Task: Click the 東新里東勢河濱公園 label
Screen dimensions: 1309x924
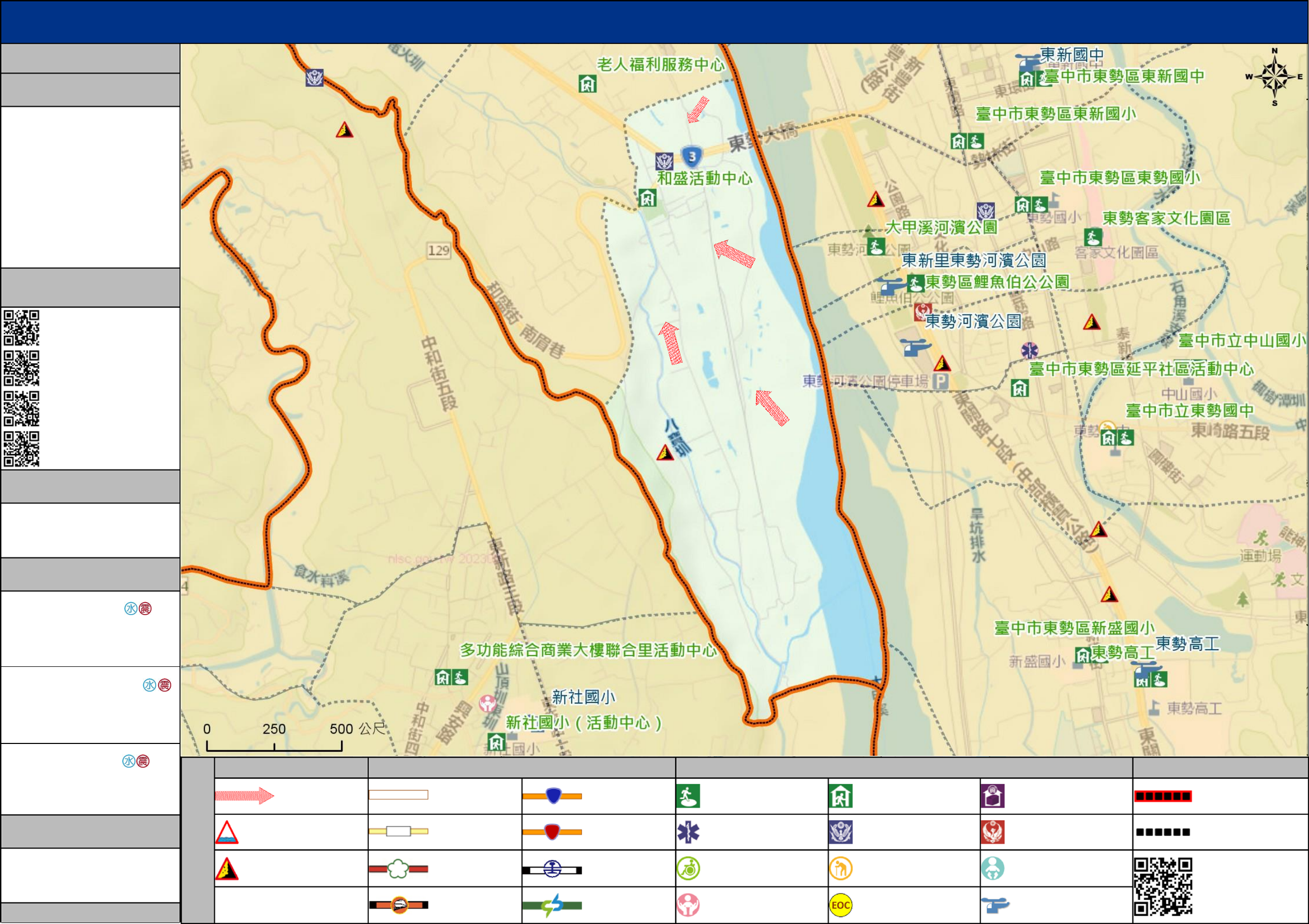Action: click(x=974, y=261)
